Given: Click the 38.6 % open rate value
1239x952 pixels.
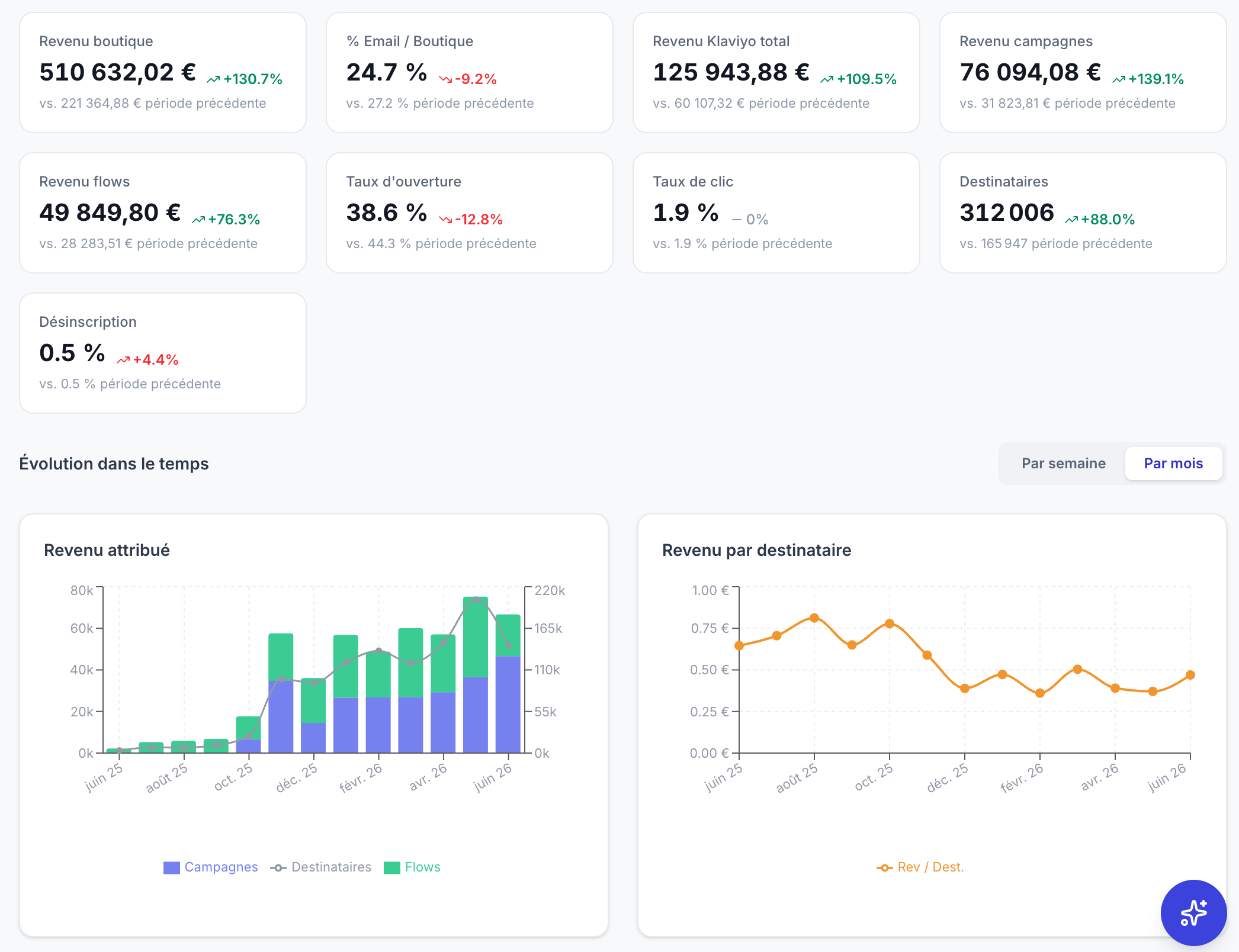Looking at the screenshot, I should [386, 213].
